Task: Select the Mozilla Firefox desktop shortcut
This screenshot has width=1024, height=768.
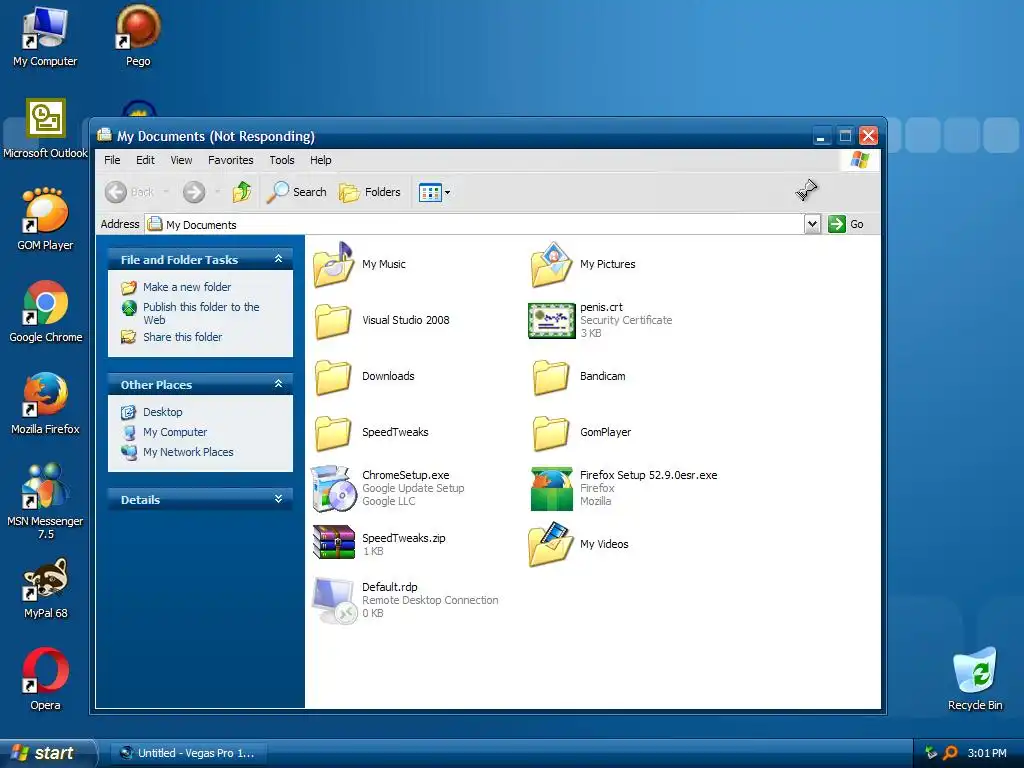Action: pos(45,404)
